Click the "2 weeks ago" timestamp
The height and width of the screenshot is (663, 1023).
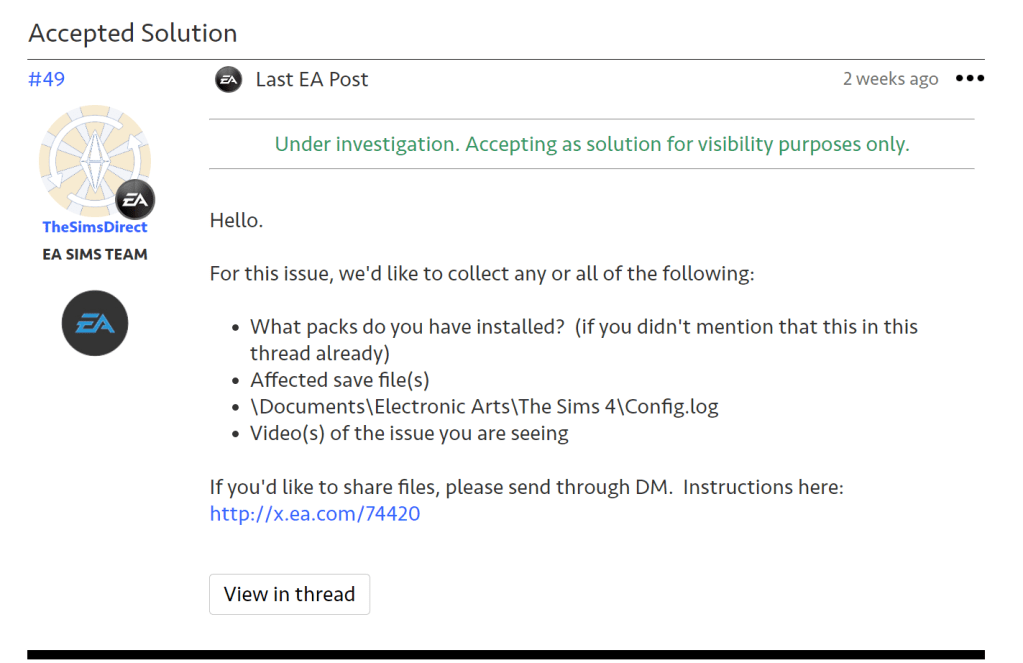890,79
